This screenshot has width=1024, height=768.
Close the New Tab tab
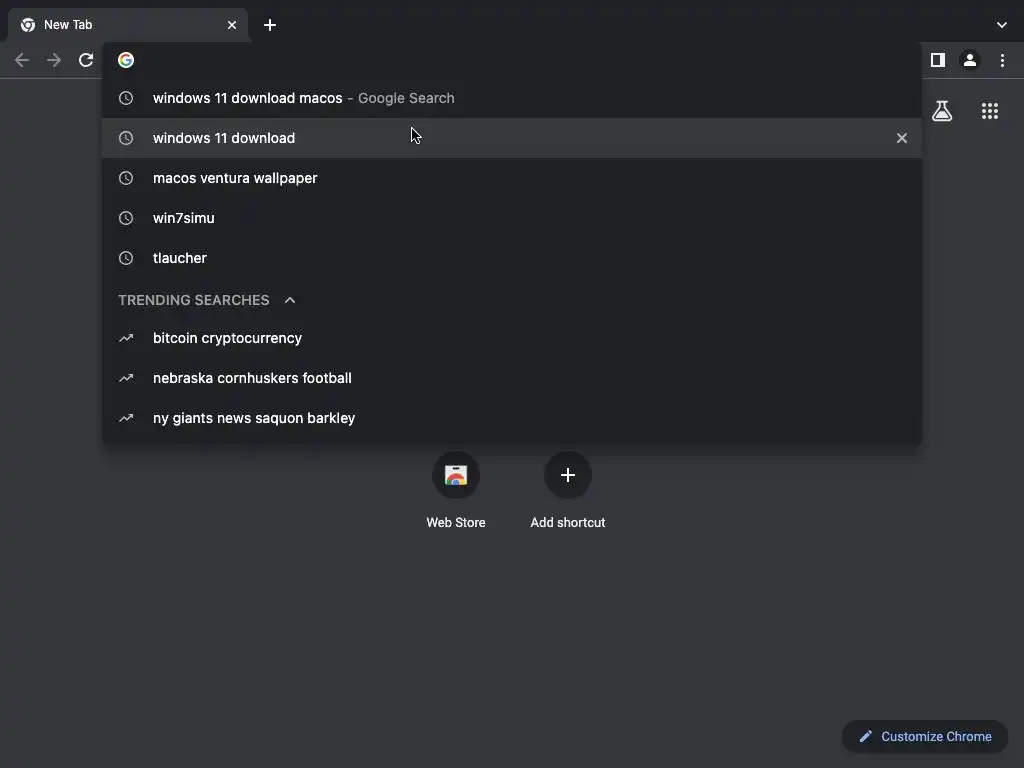tap(232, 25)
